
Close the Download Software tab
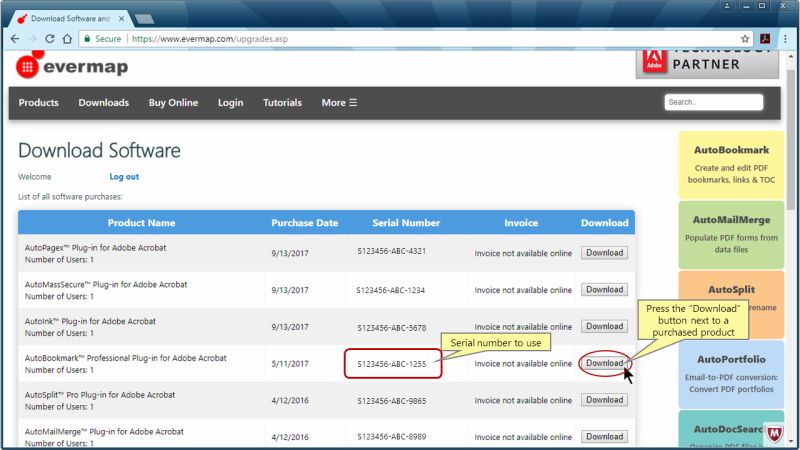[x=121, y=18]
